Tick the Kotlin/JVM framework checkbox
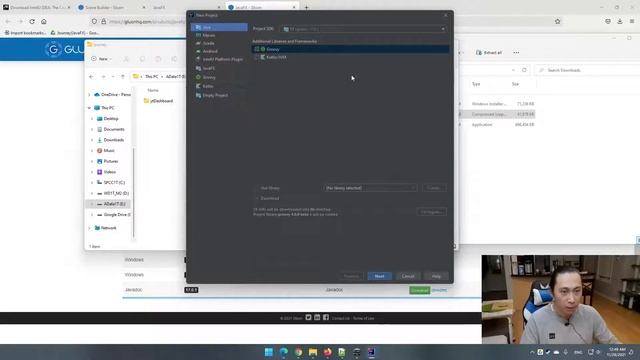Screen dimensions: 640x360 click(257, 57)
